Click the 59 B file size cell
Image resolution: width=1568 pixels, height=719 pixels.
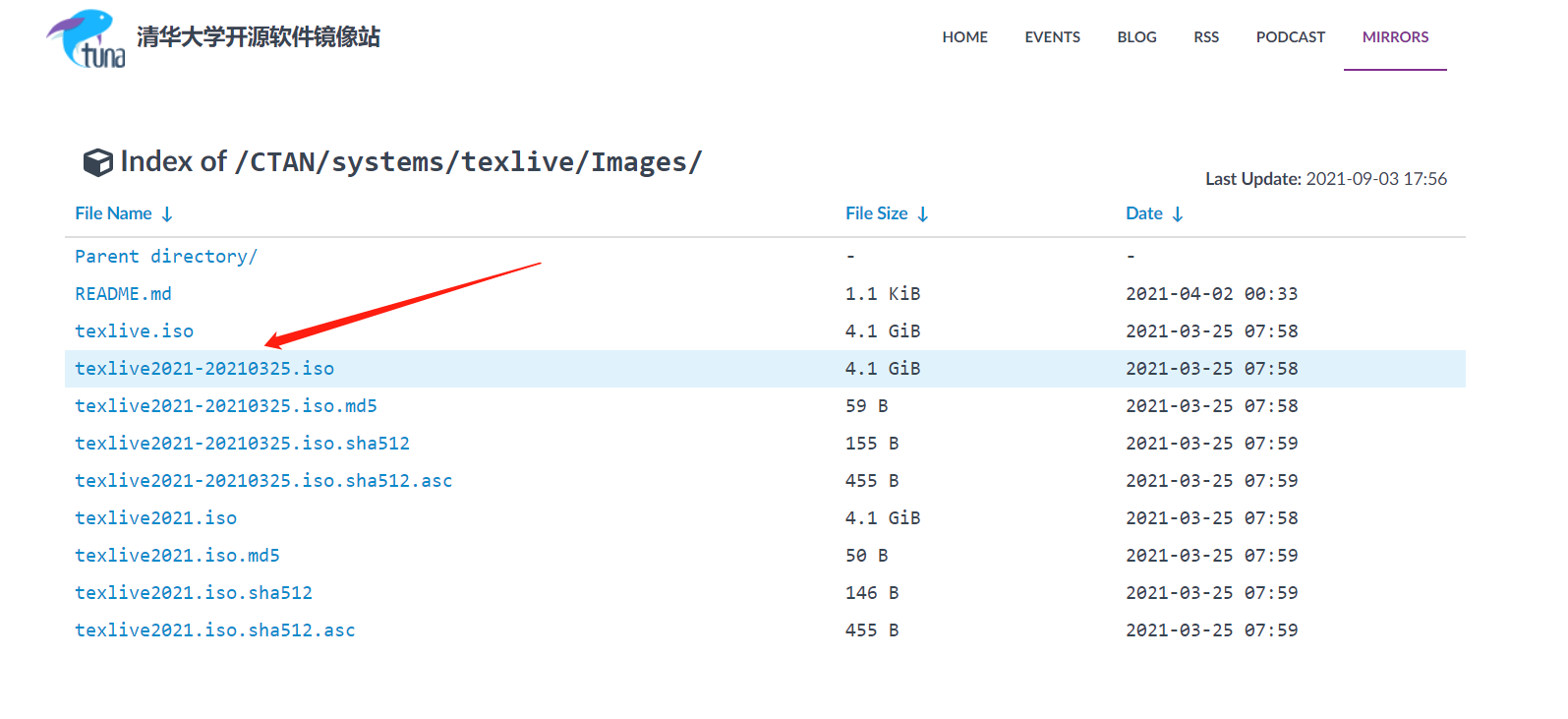click(x=867, y=406)
